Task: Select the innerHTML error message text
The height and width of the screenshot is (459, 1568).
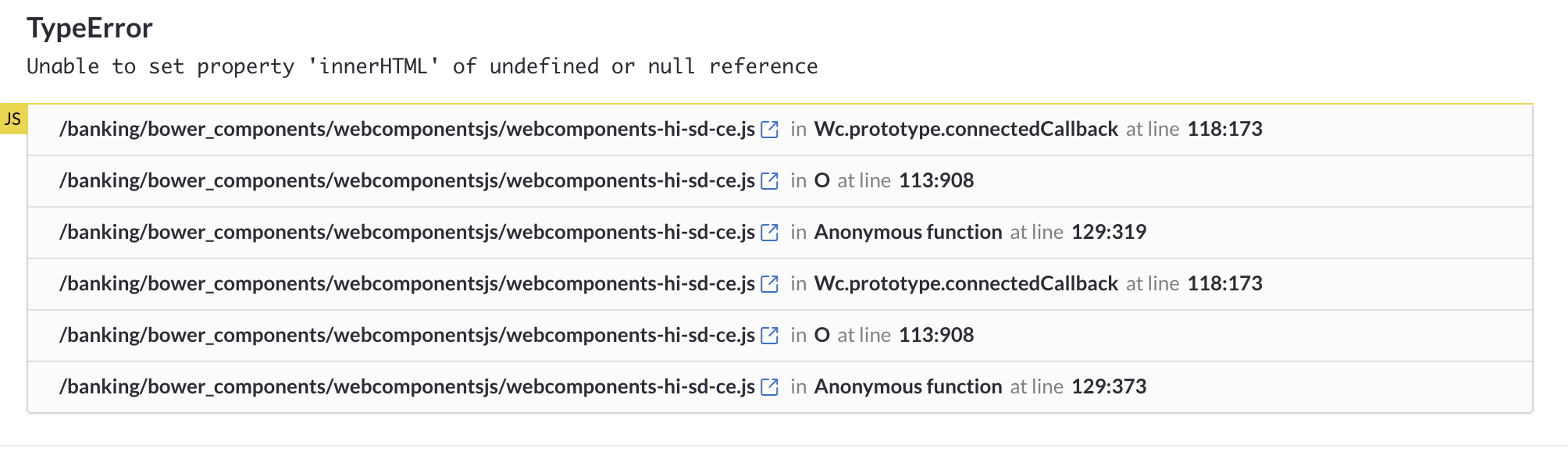Action: pos(422,66)
